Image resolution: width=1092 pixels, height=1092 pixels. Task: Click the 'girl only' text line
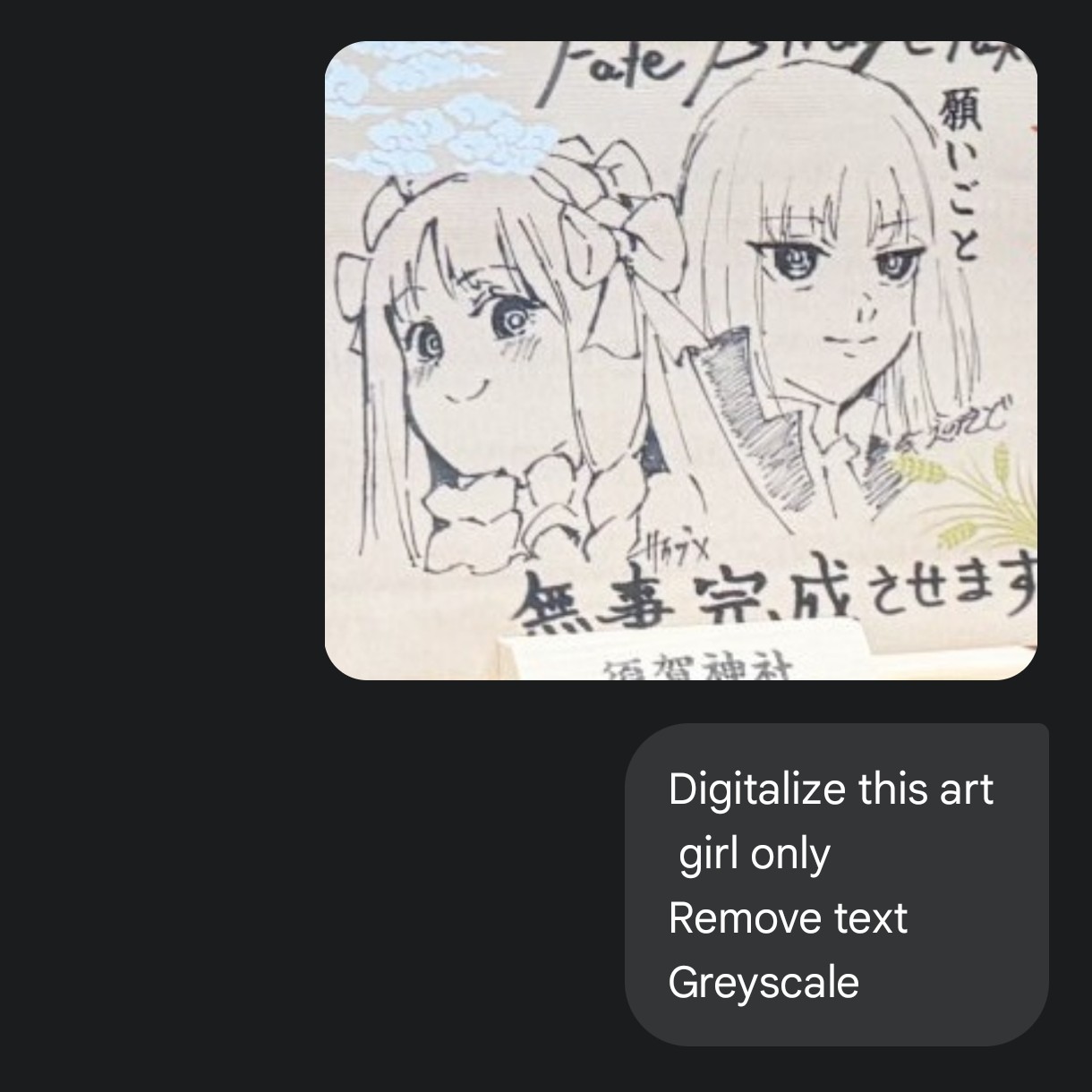(755, 855)
